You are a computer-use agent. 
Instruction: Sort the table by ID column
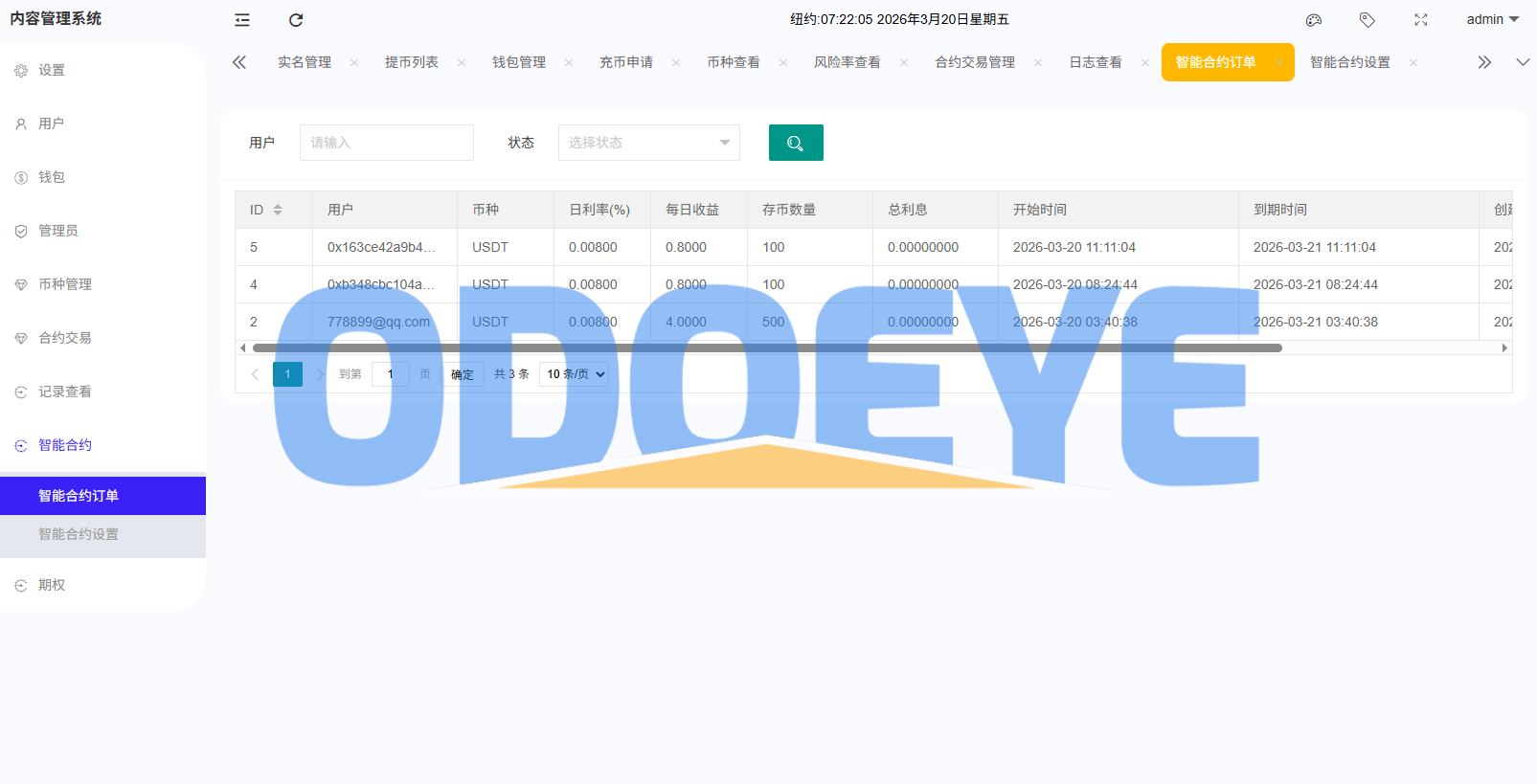(x=278, y=210)
